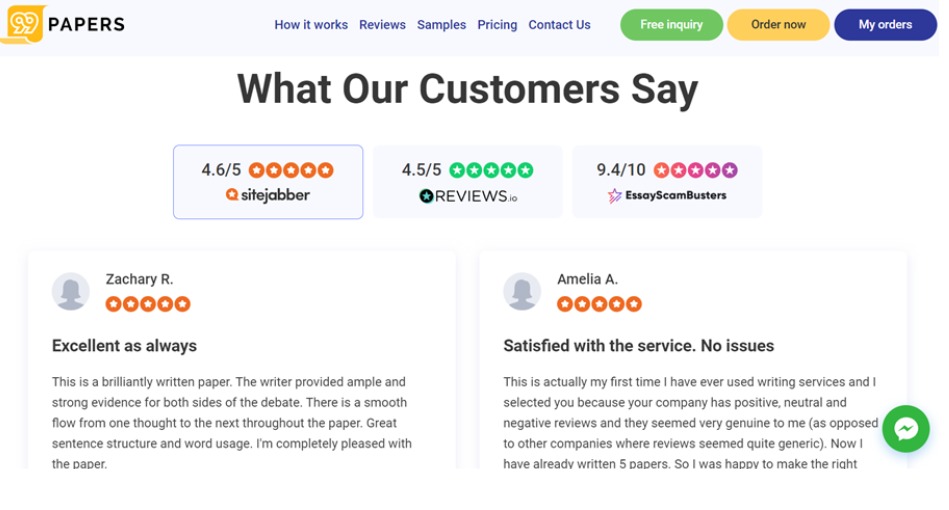Click Zachary R.'s five-star rating

pos(148,304)
